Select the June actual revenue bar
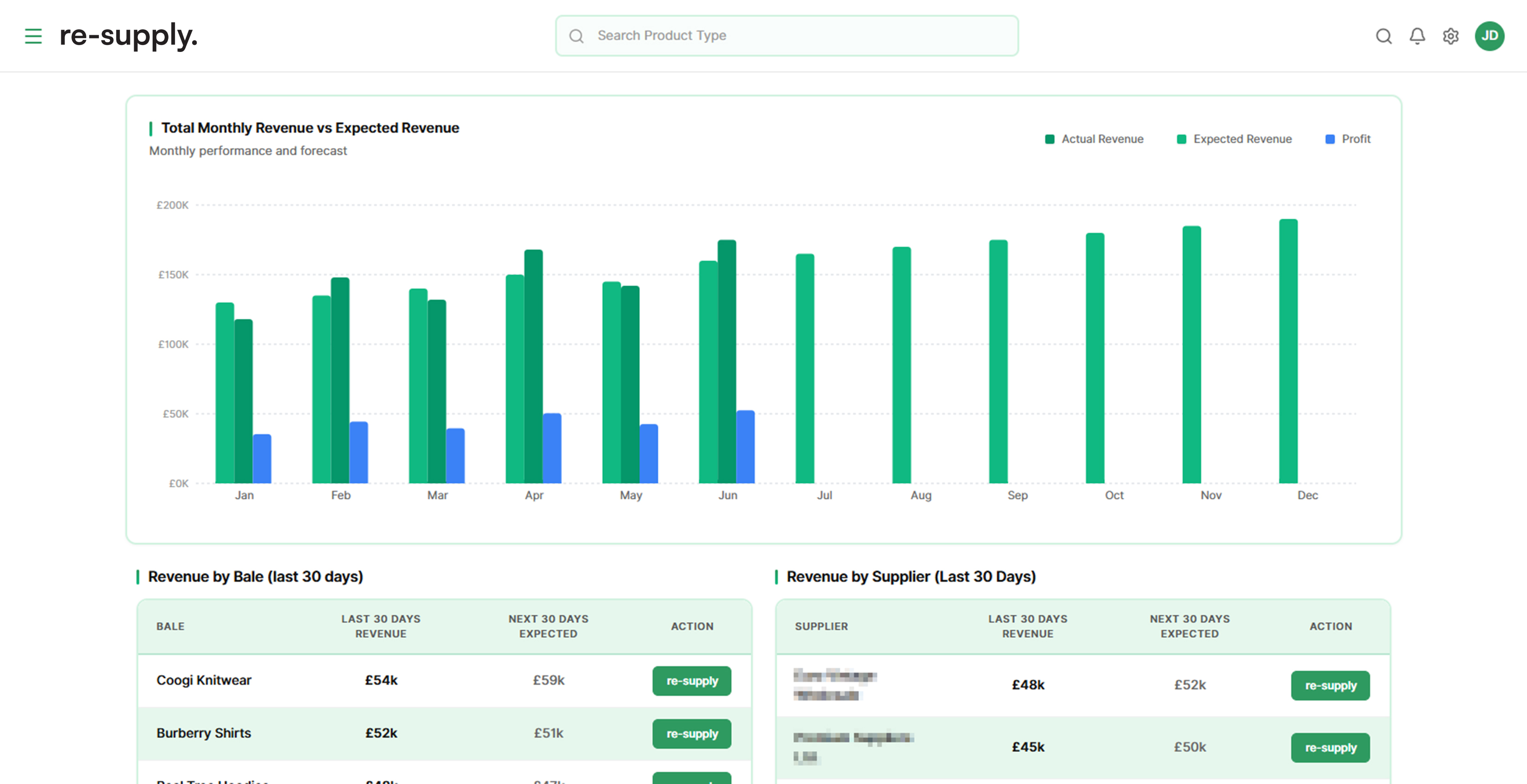 pyautogui.click(x=727, y=355)
